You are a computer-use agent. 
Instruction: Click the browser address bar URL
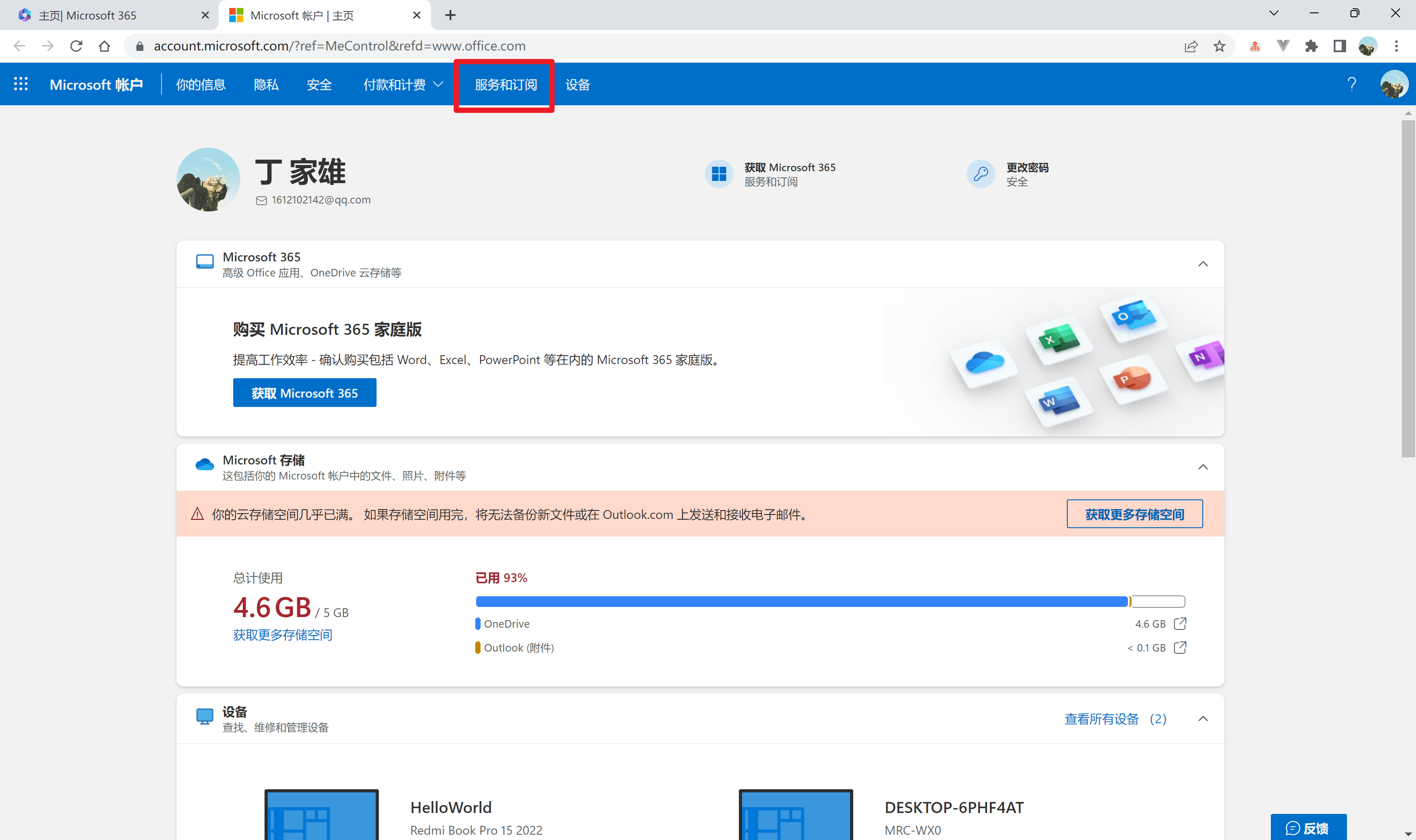pyautogui.click(x=339, y=46)
